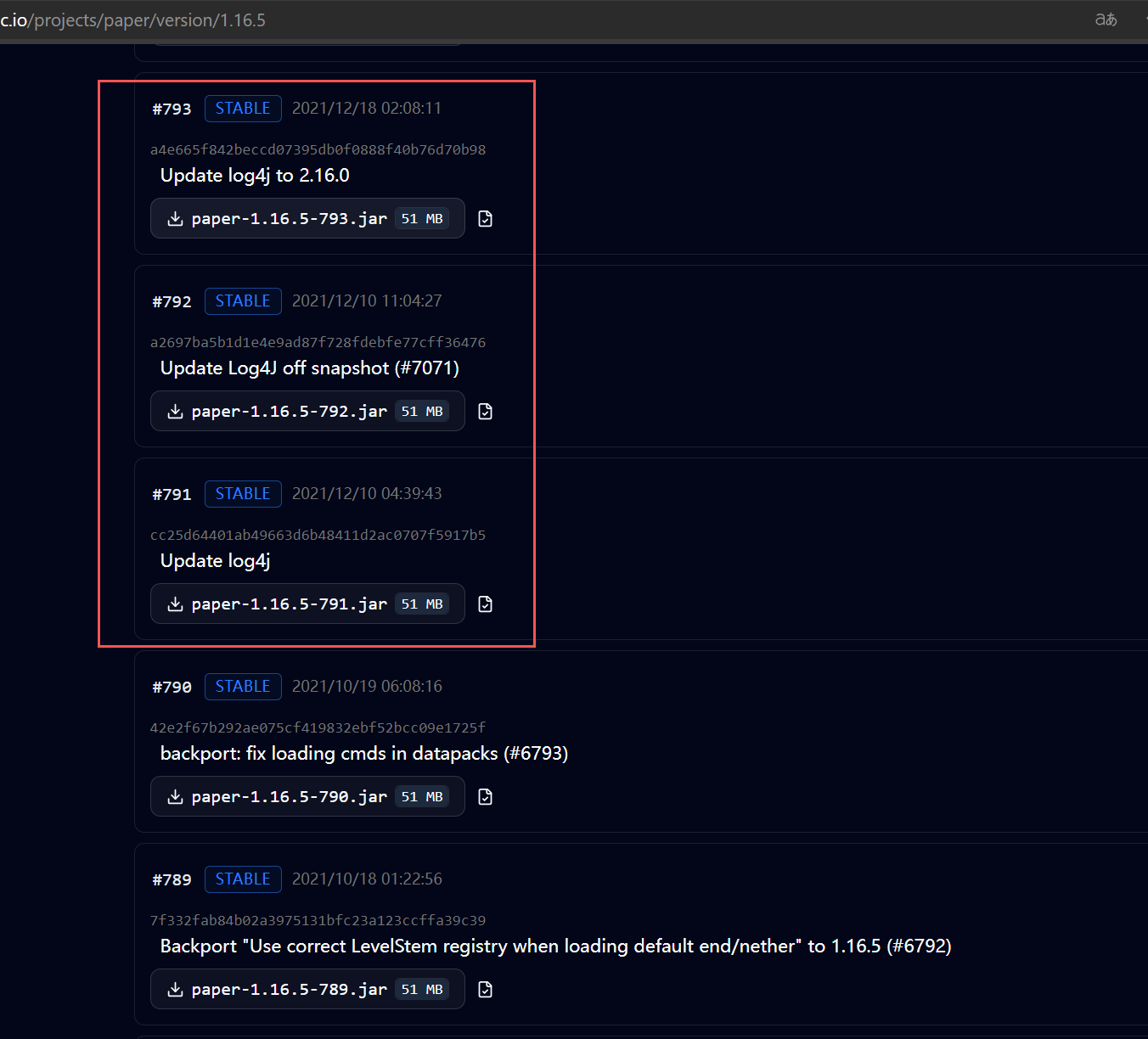
Task: Click file-check icon beside paper-1.16.5-792.jar
Action: point(485,412)
